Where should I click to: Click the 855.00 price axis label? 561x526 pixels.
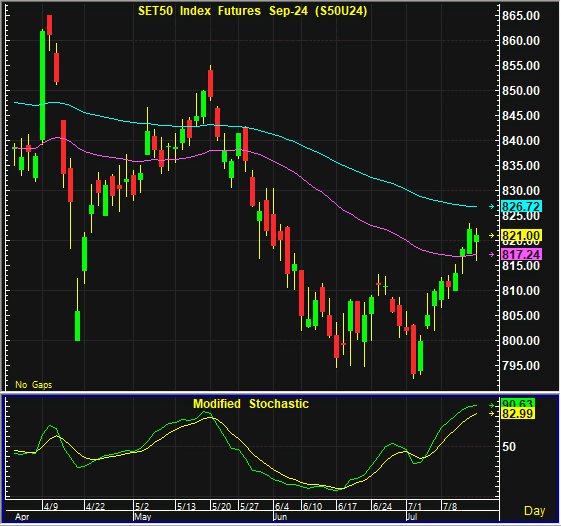[521, 66]
